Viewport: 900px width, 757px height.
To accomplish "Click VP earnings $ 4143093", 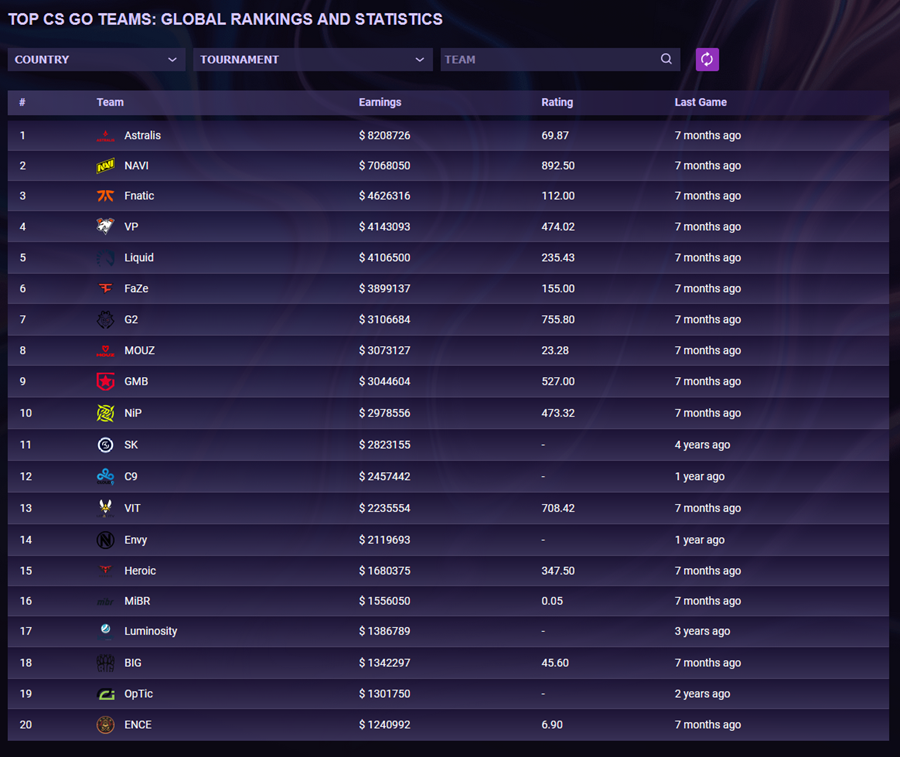I will [385, 227].
